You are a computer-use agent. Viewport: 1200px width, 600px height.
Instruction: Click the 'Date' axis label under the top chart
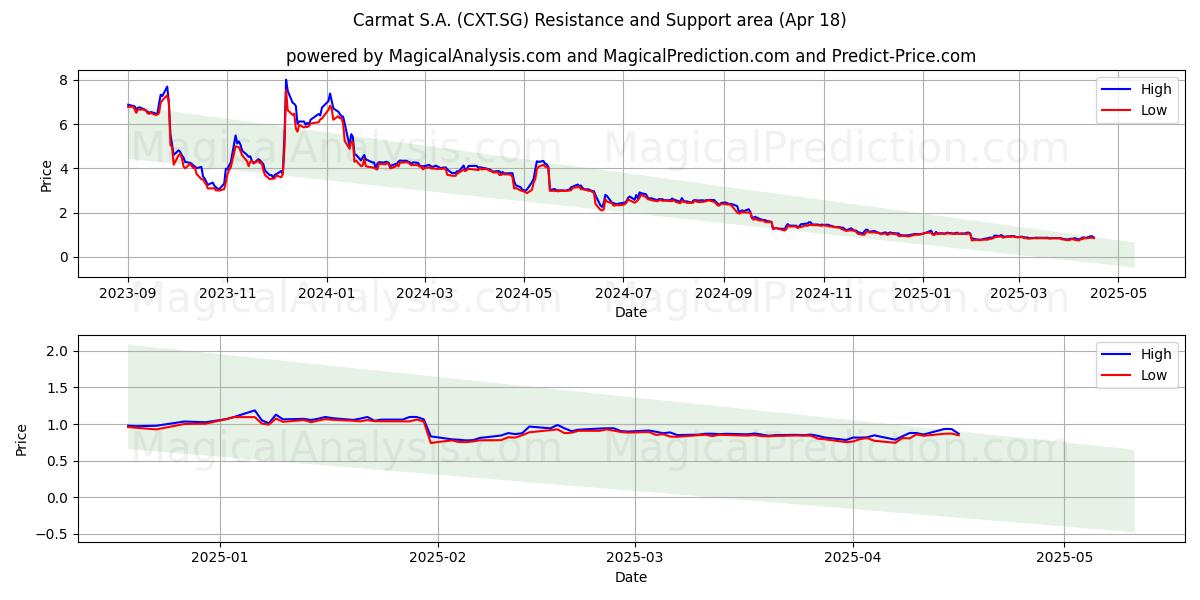(631, 312)
